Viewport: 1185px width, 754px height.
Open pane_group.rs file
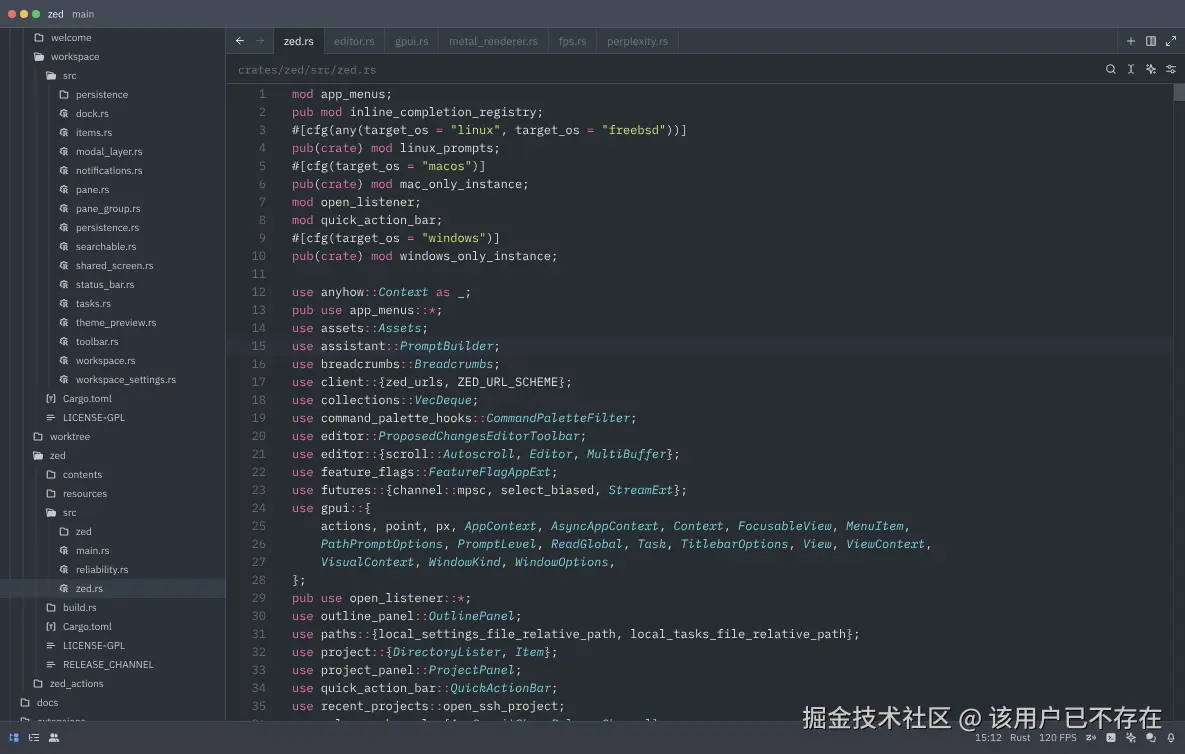[113, 209]
